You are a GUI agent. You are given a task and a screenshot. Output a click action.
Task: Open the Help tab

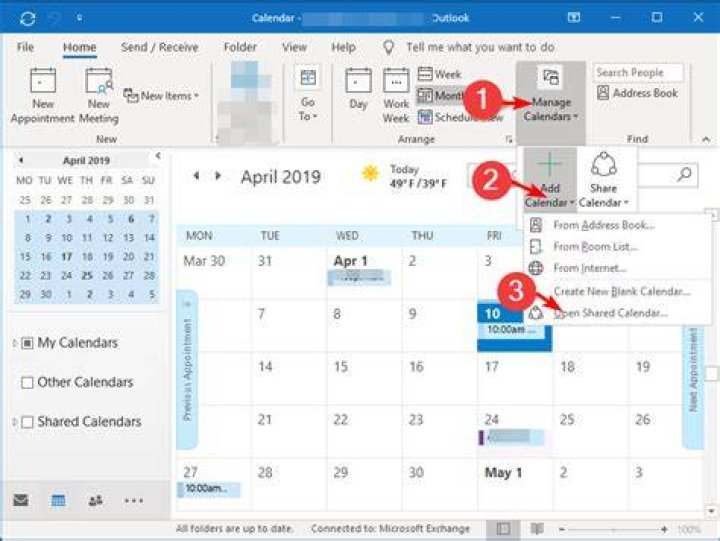(343, 47)
